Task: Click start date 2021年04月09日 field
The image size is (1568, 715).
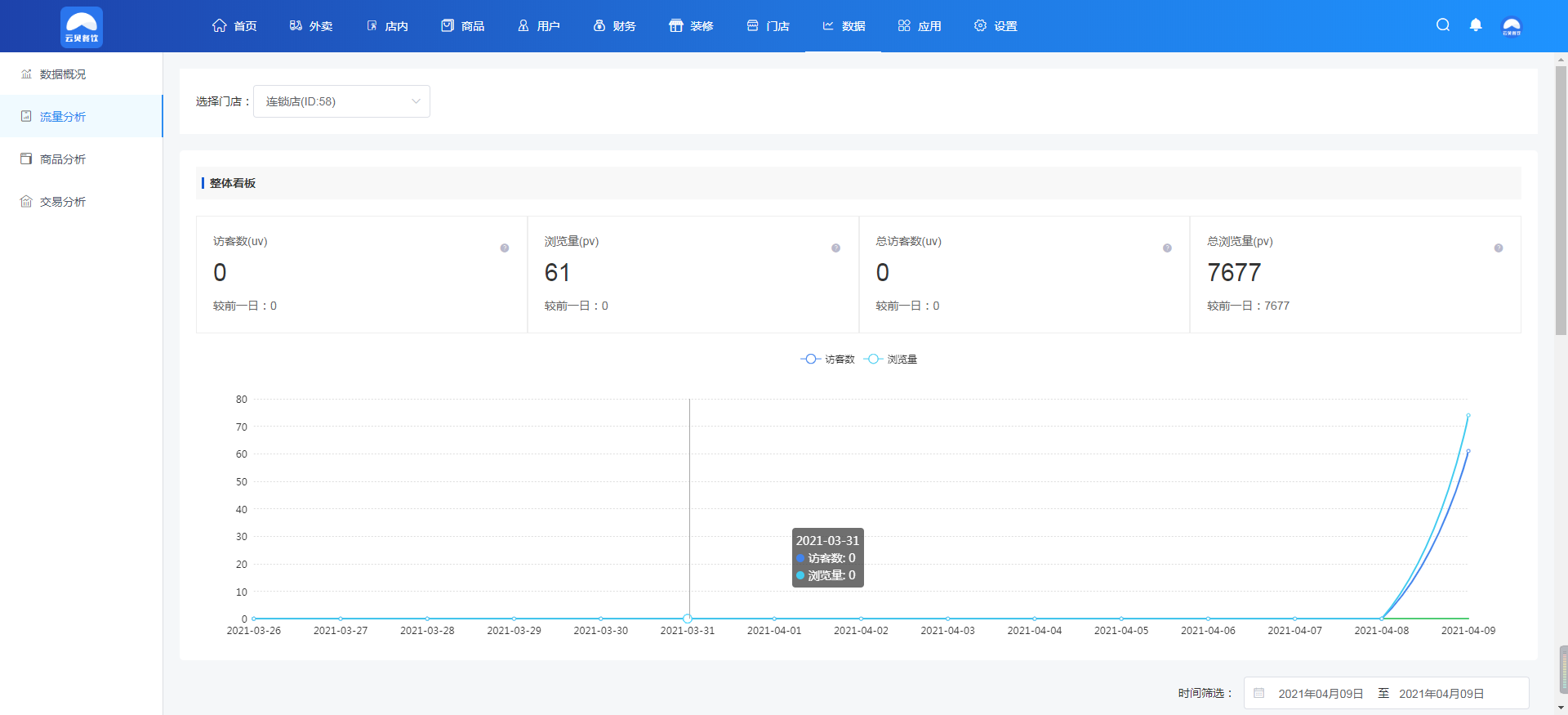Action: tap(1321, 694)
